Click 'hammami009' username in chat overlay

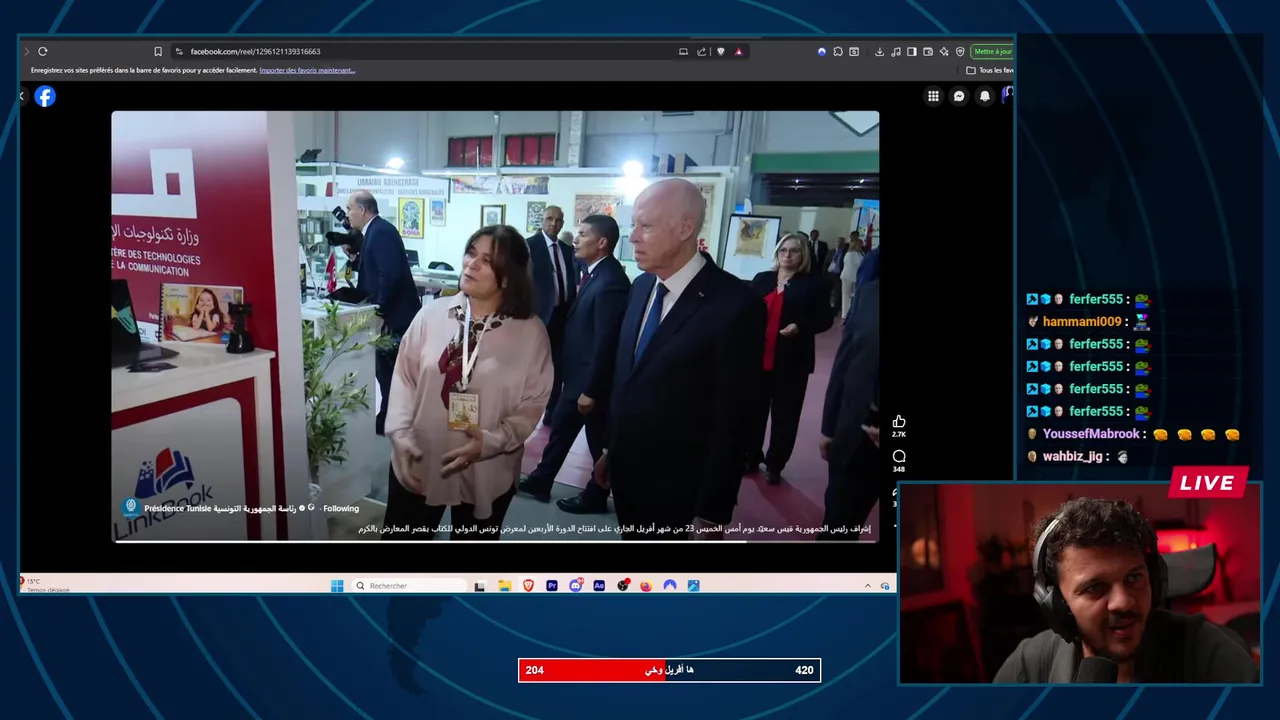click(1082, 322)
